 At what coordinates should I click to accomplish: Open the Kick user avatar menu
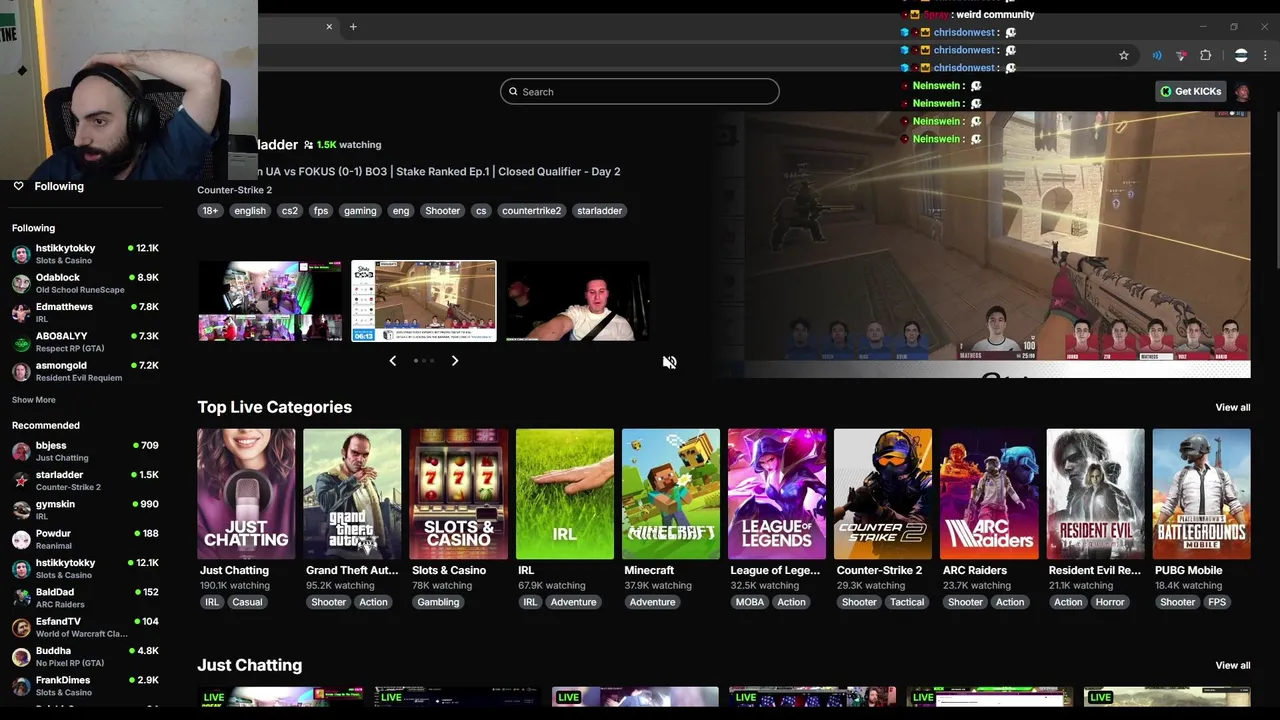(1242, 92)
